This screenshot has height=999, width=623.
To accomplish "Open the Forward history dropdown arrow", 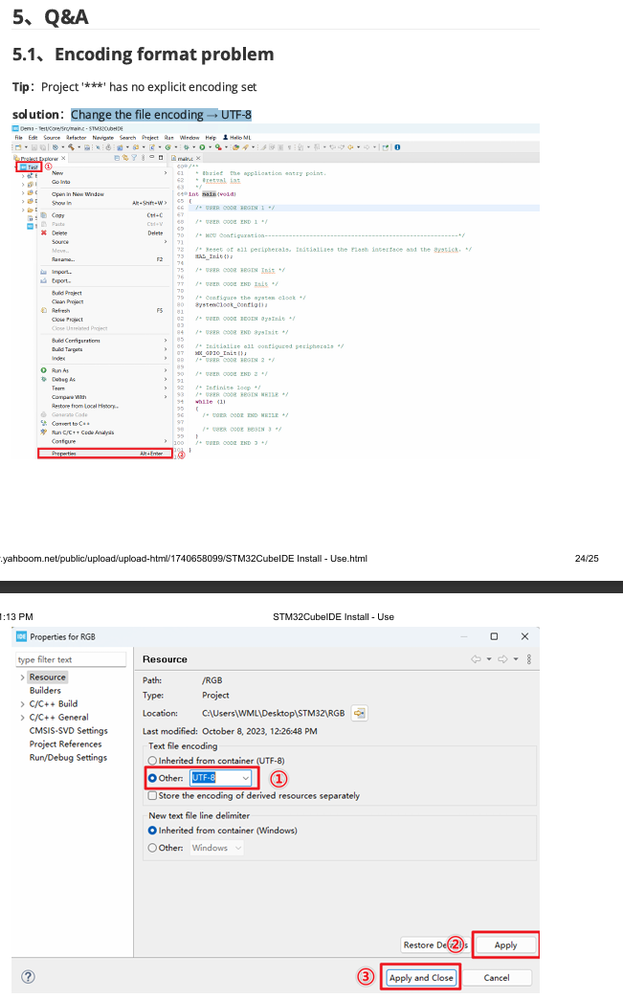I will coord(515,659).
